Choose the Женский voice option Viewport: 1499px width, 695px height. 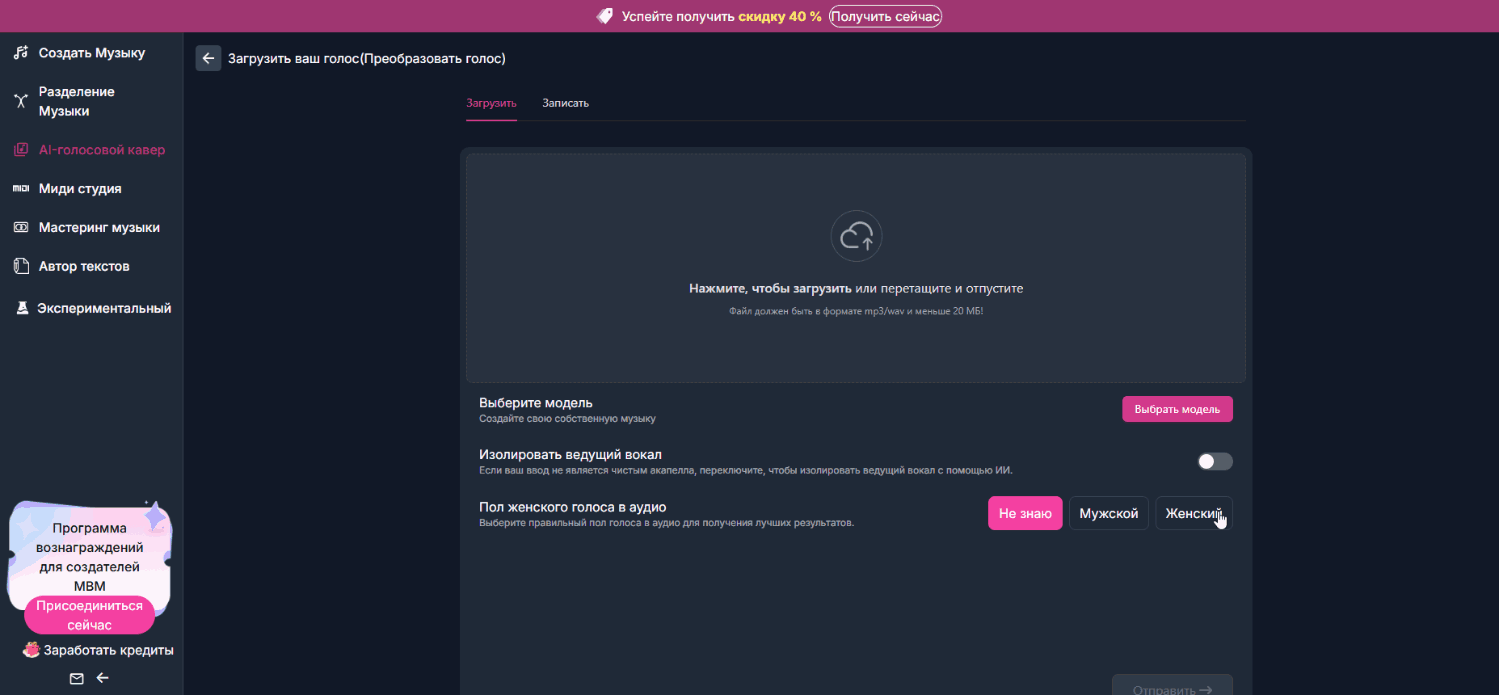click(x=1193, y=513)
